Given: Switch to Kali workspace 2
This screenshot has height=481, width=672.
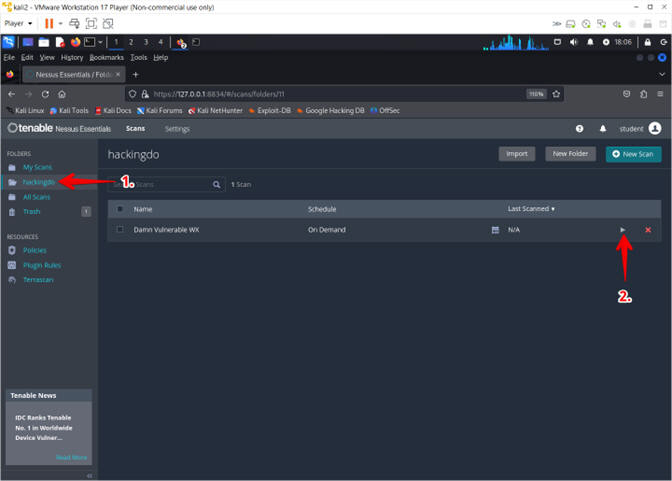Looking at the screenshot, I should [131, 42].
